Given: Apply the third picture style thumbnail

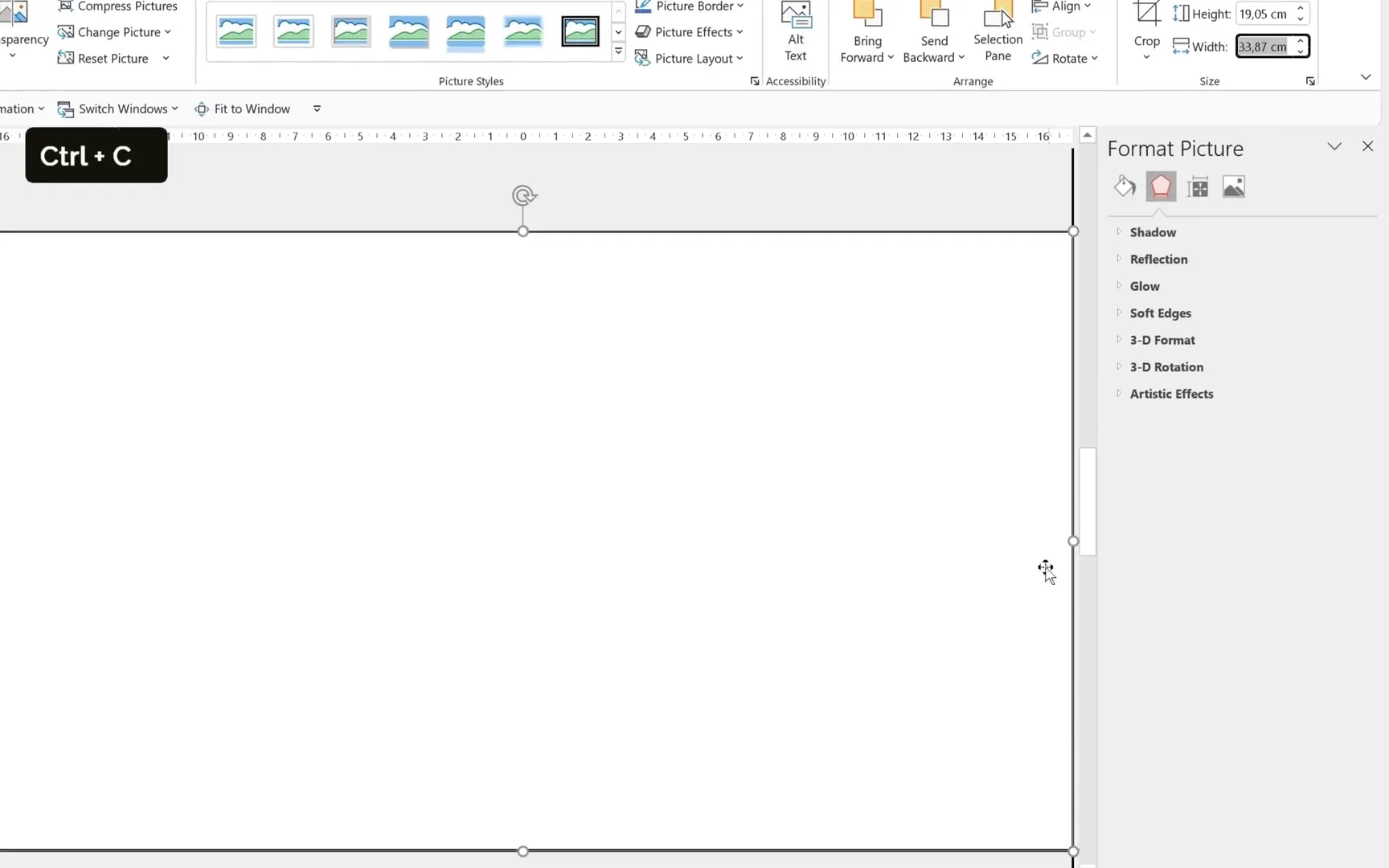Looking at the screenshot, I should point(351,31).
